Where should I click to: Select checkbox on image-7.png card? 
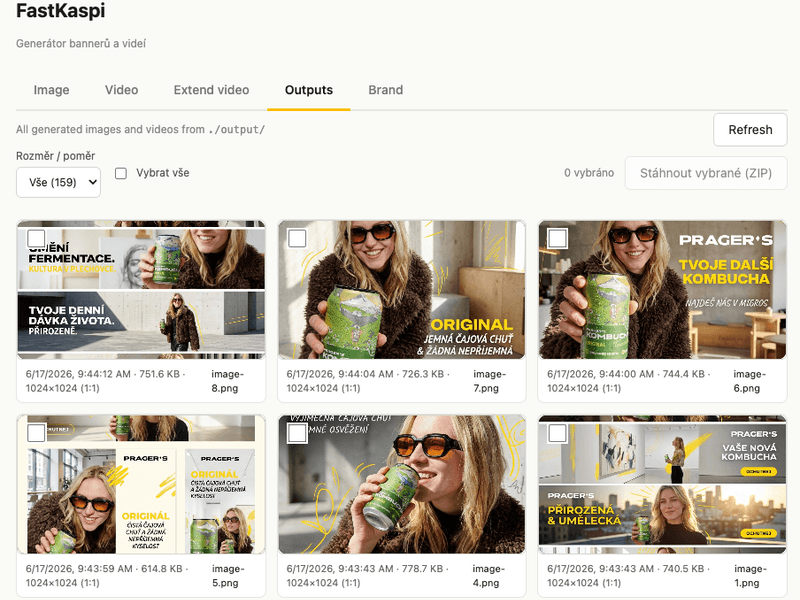[297, 238]
